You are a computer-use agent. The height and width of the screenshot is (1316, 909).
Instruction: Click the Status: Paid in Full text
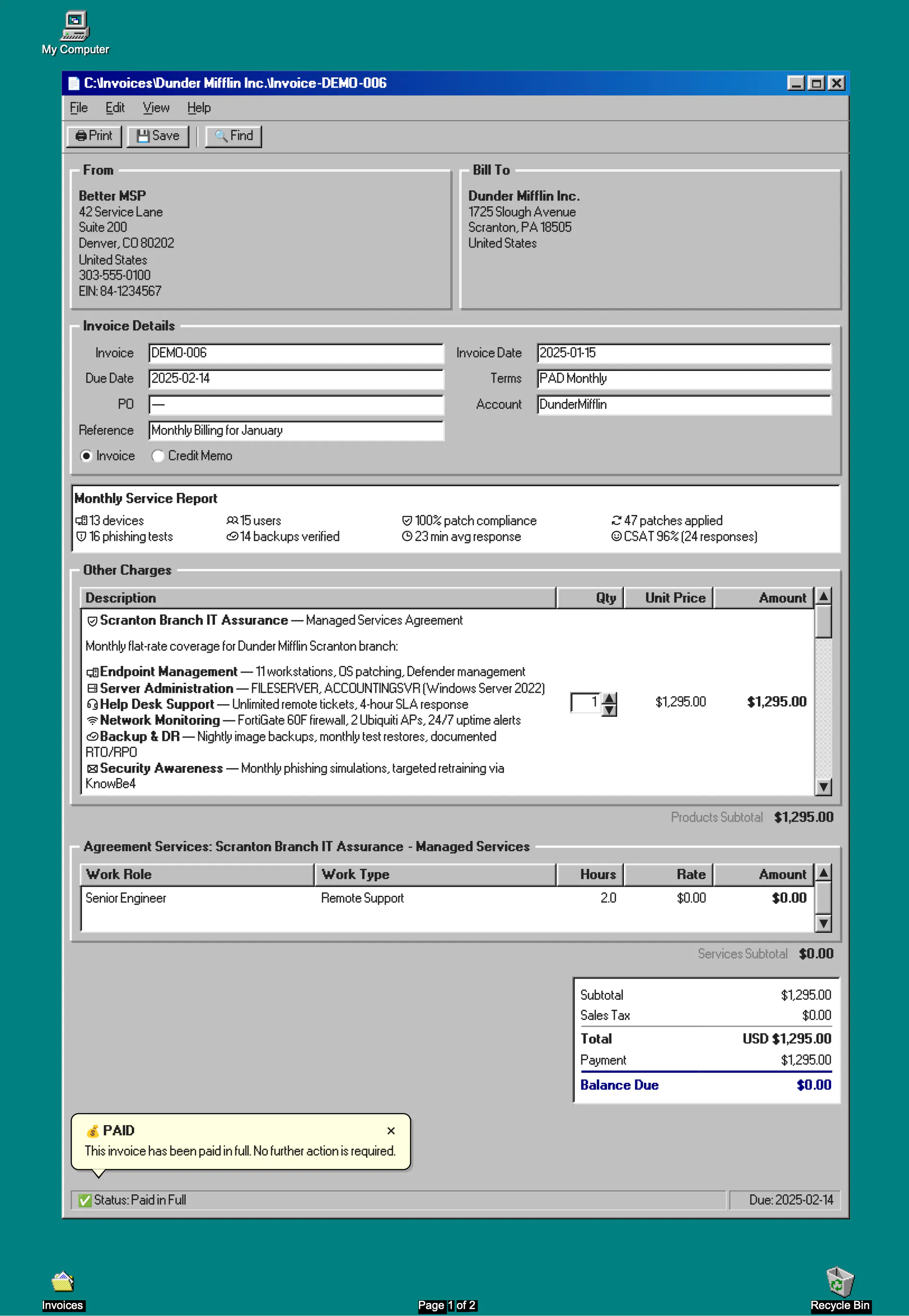(x=140, y=1201)
